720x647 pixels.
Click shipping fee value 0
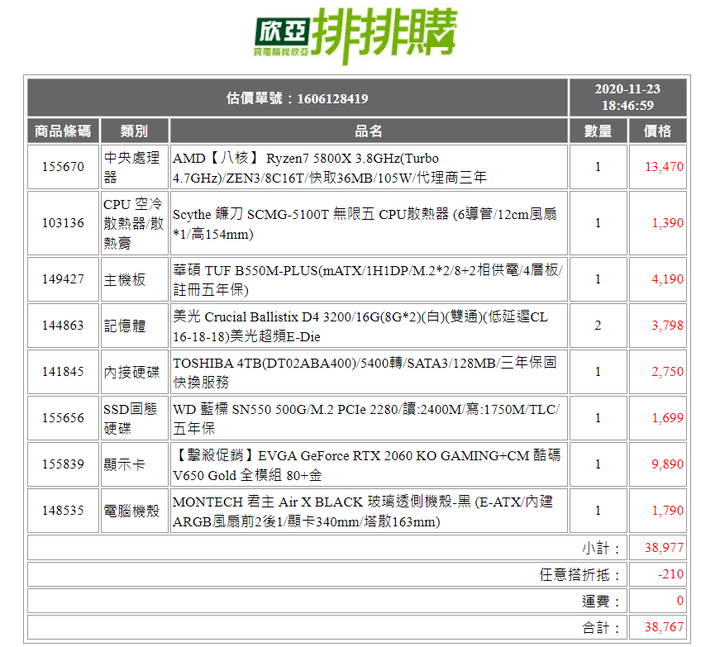pyautogui.click(x=680, y=601)
